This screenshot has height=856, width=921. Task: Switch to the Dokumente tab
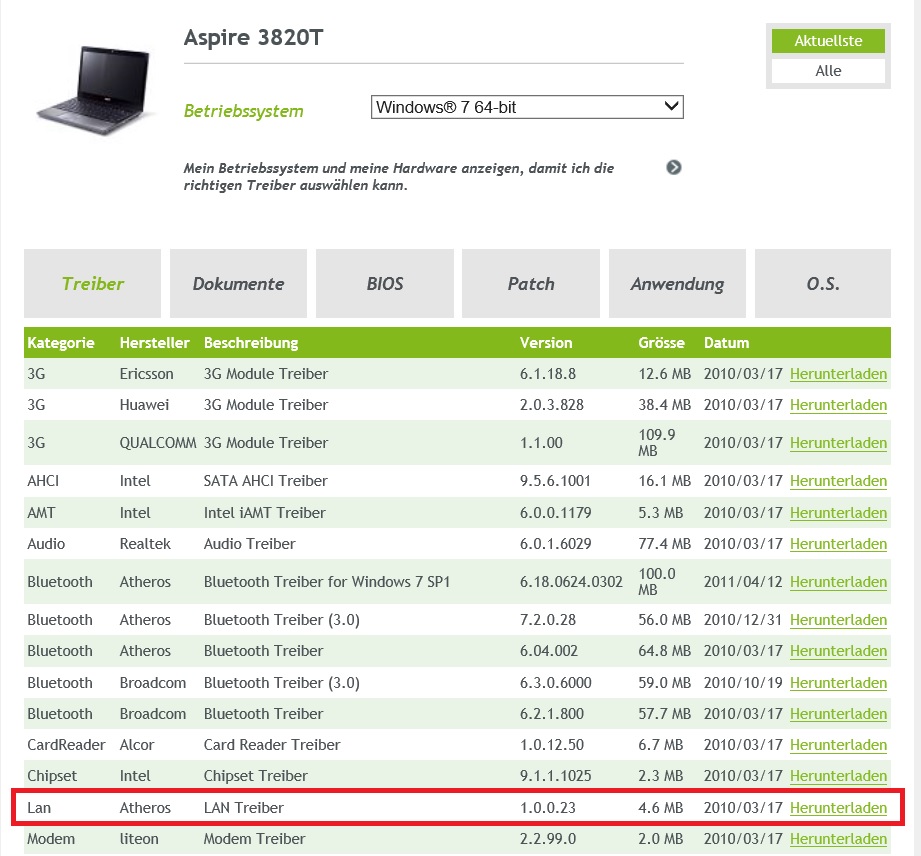click(x=238, y=284)
